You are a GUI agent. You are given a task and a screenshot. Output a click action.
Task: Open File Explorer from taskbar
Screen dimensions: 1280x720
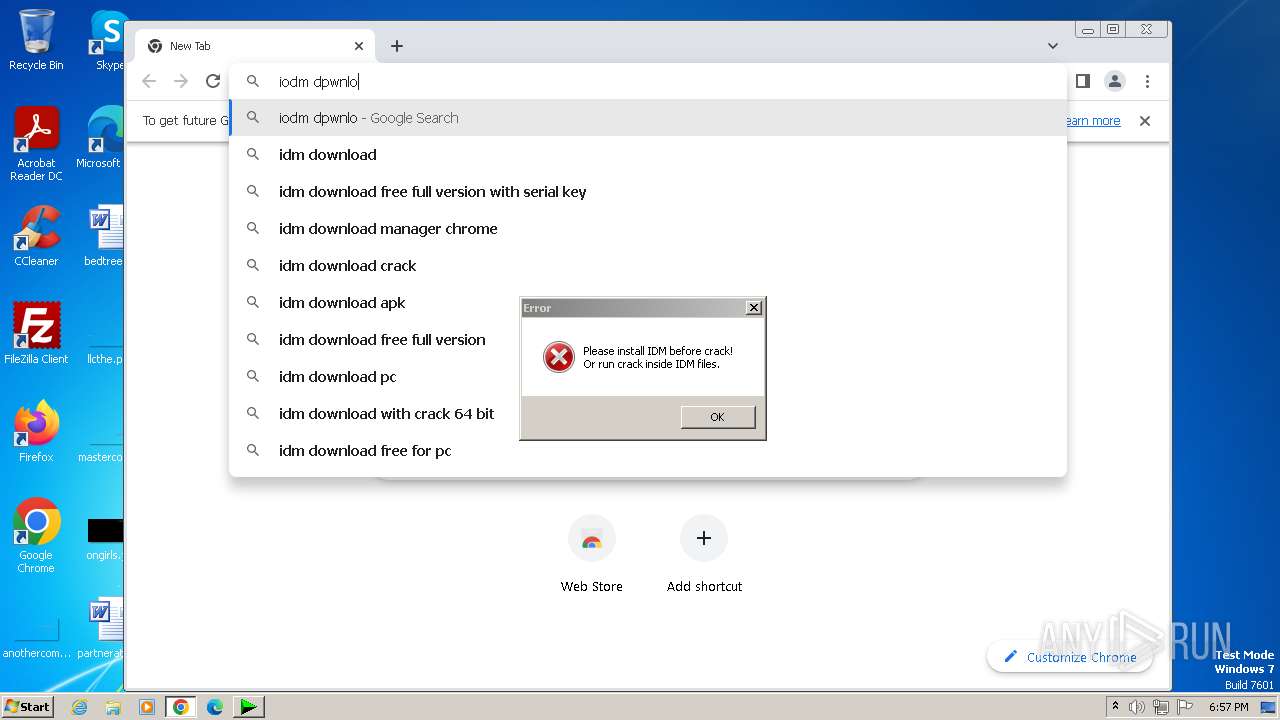(113, 707)
